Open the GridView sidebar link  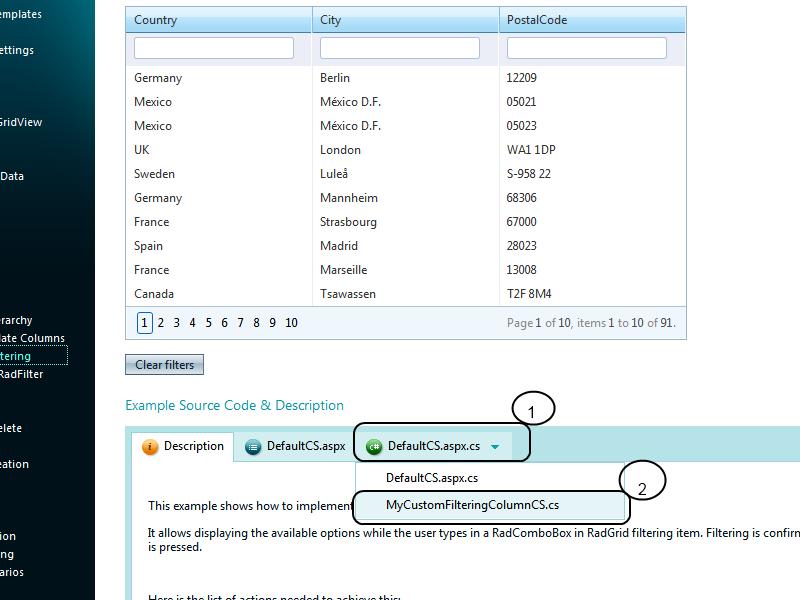[21, 122]
